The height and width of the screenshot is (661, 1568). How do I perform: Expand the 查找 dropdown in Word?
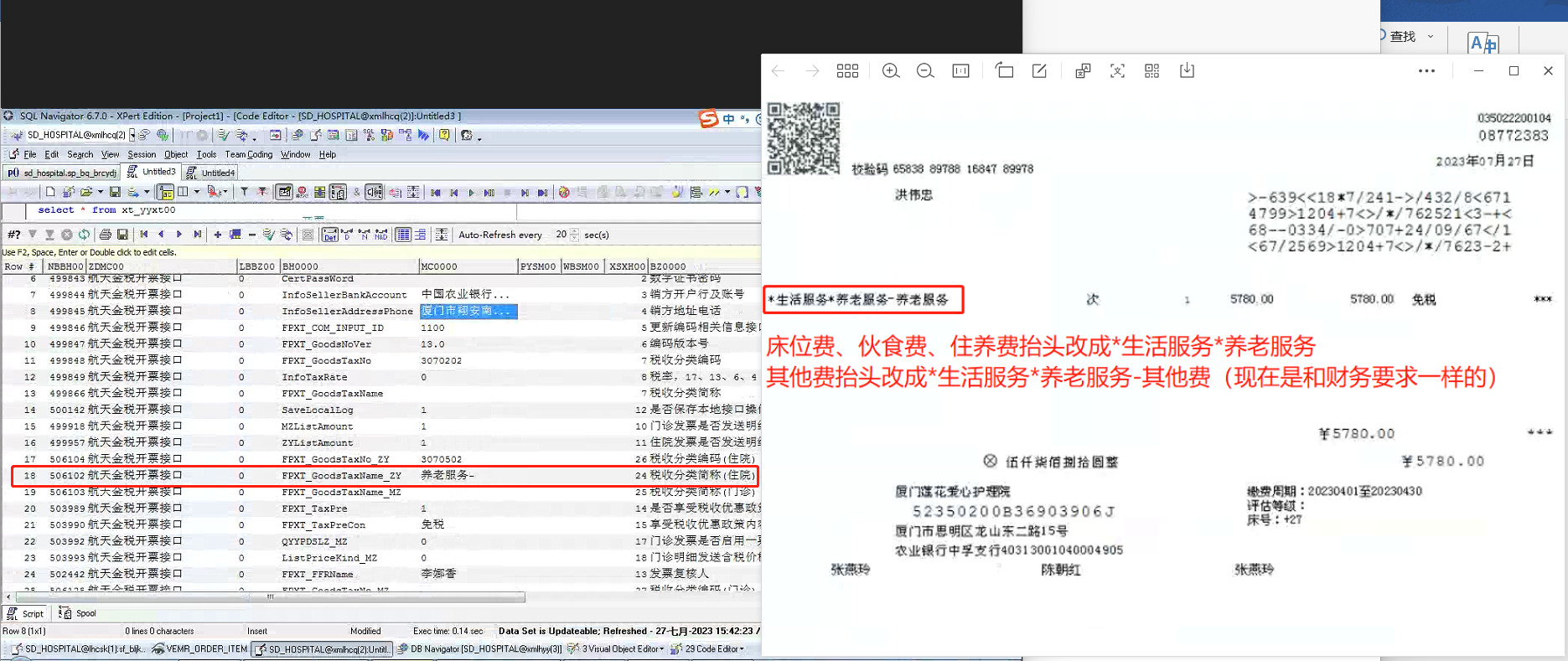click(1430, 36)
